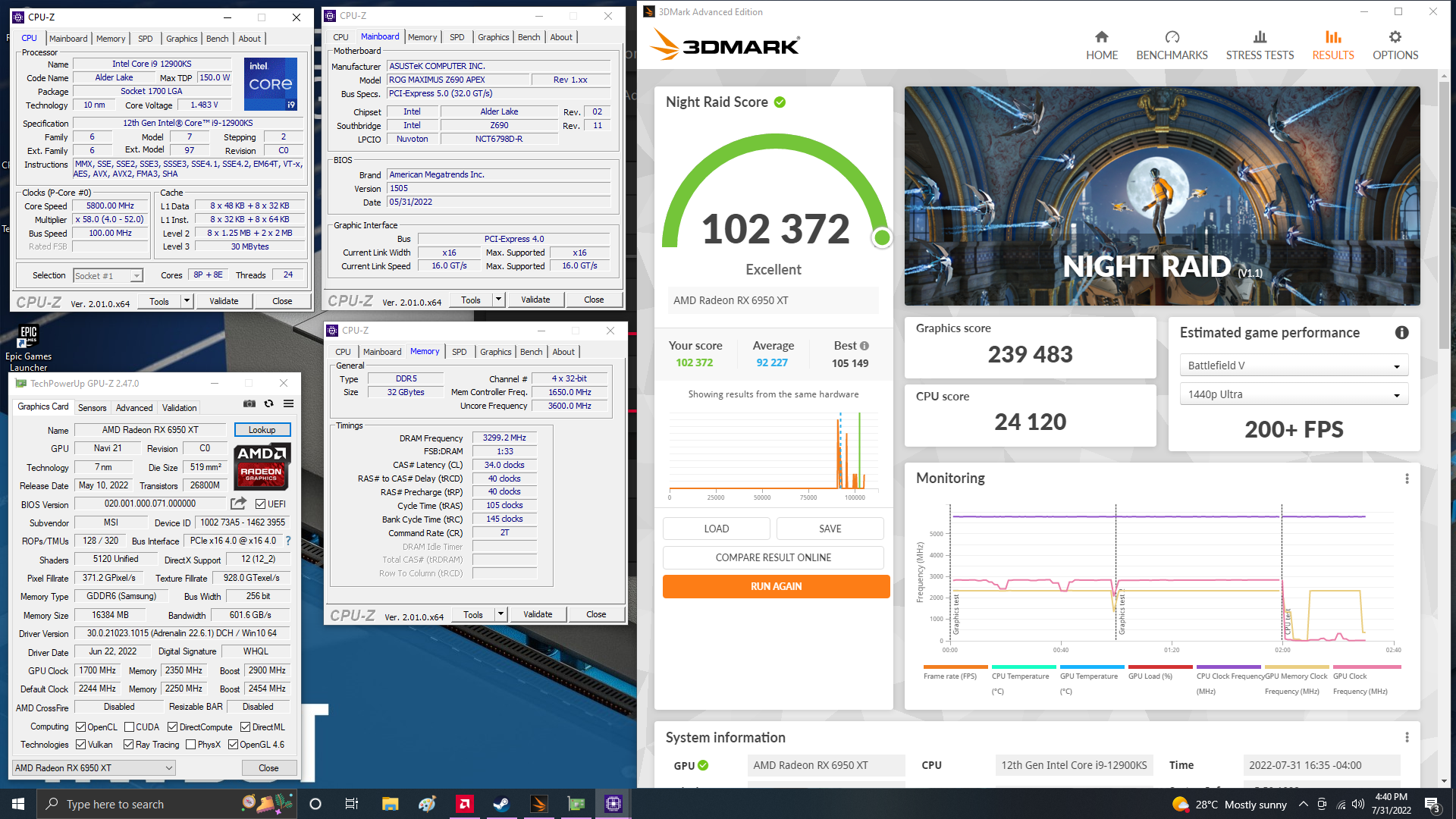Click COMPARE RESULT ONLINE button
Screen dimensions: 1456x819
pos(773,557)
